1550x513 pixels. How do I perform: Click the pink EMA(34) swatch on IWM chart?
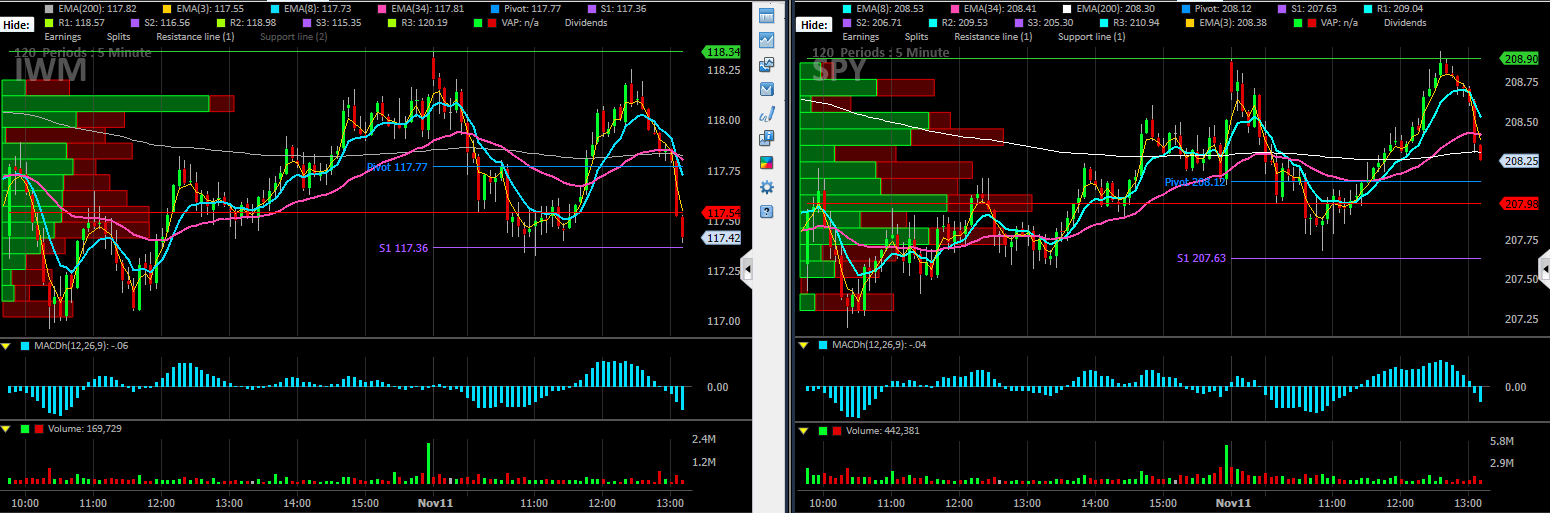pos(384,8)
